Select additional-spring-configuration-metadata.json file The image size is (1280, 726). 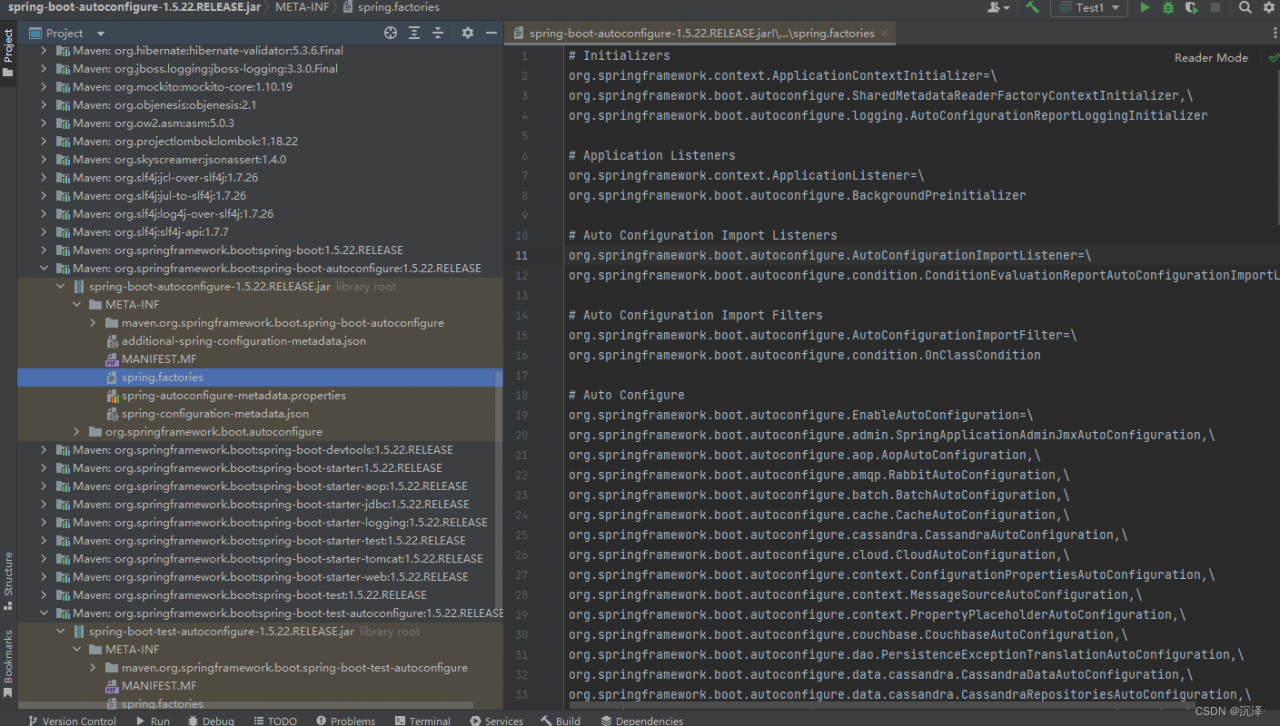pos(243,340)
